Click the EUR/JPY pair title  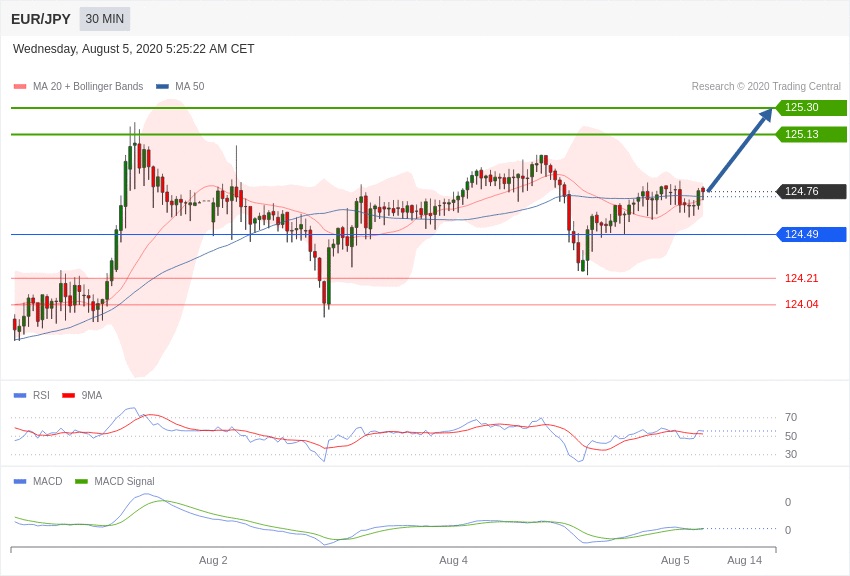click(41, 19)
